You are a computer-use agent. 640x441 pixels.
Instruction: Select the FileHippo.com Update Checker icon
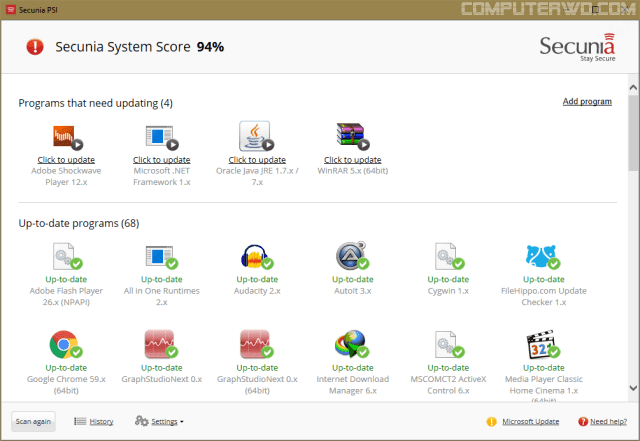point(543,257)
